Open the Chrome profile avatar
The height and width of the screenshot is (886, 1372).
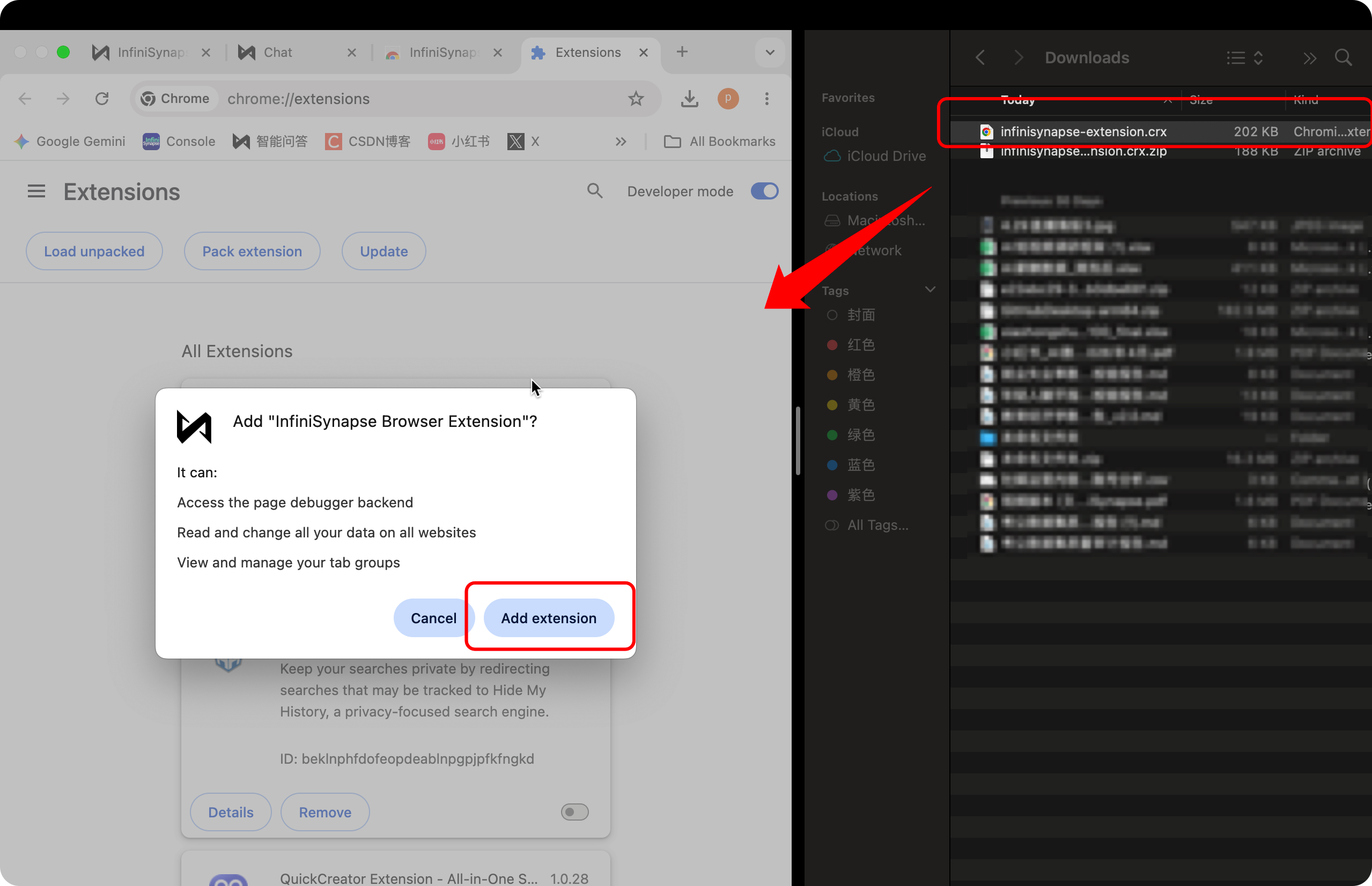point(728,98)
